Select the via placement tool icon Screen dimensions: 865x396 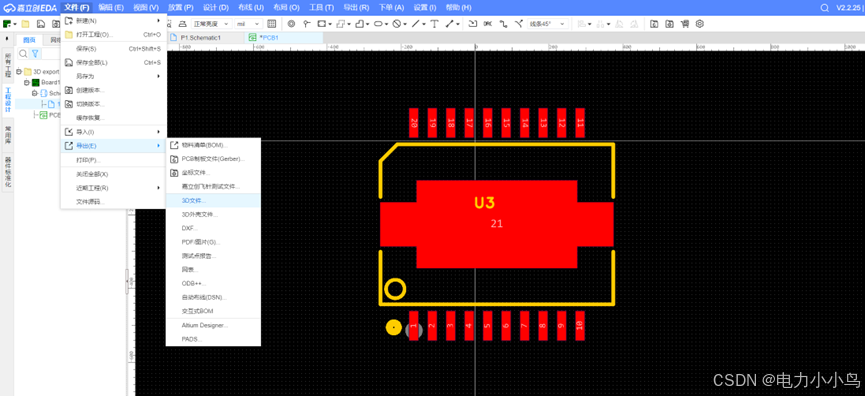pos(291,24)
